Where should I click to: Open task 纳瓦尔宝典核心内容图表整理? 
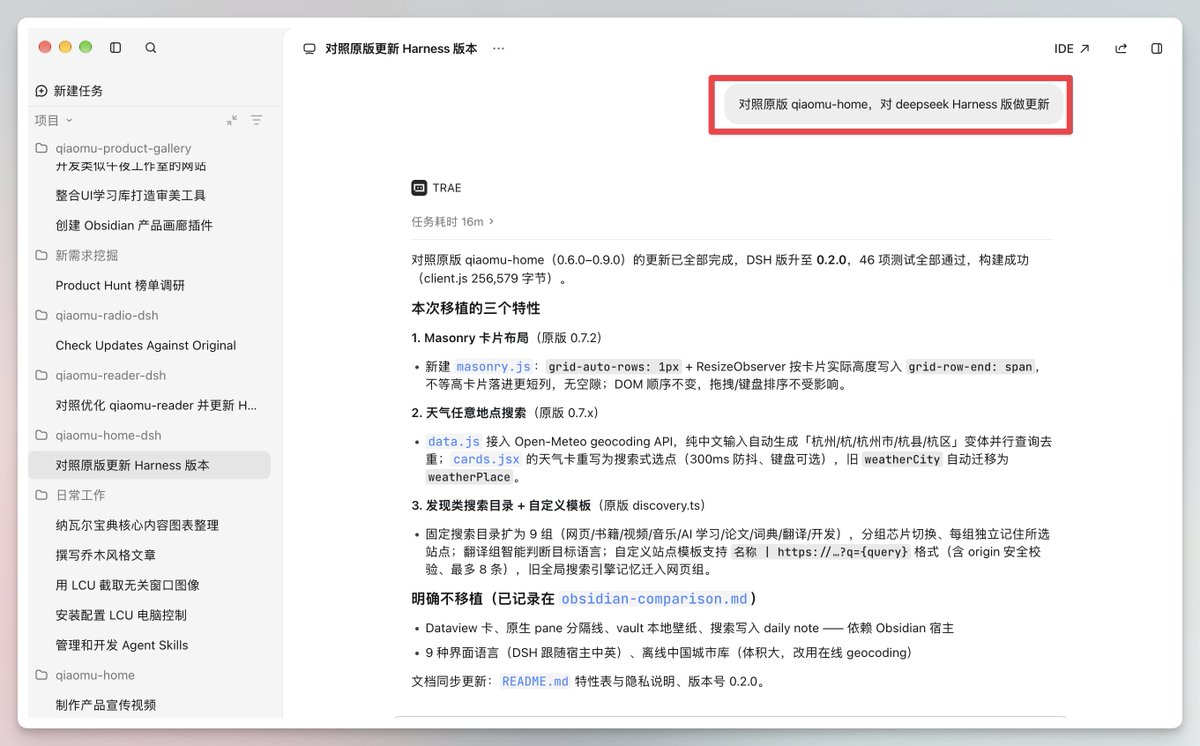click(137, 525)
